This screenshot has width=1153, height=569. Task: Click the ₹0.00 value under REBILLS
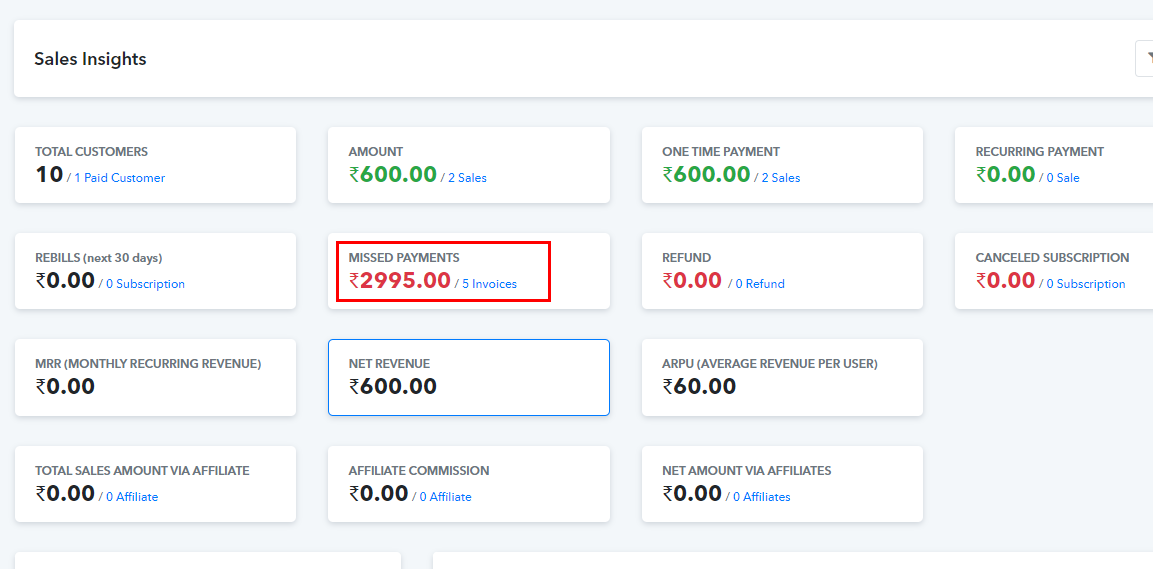coord(65,281)
